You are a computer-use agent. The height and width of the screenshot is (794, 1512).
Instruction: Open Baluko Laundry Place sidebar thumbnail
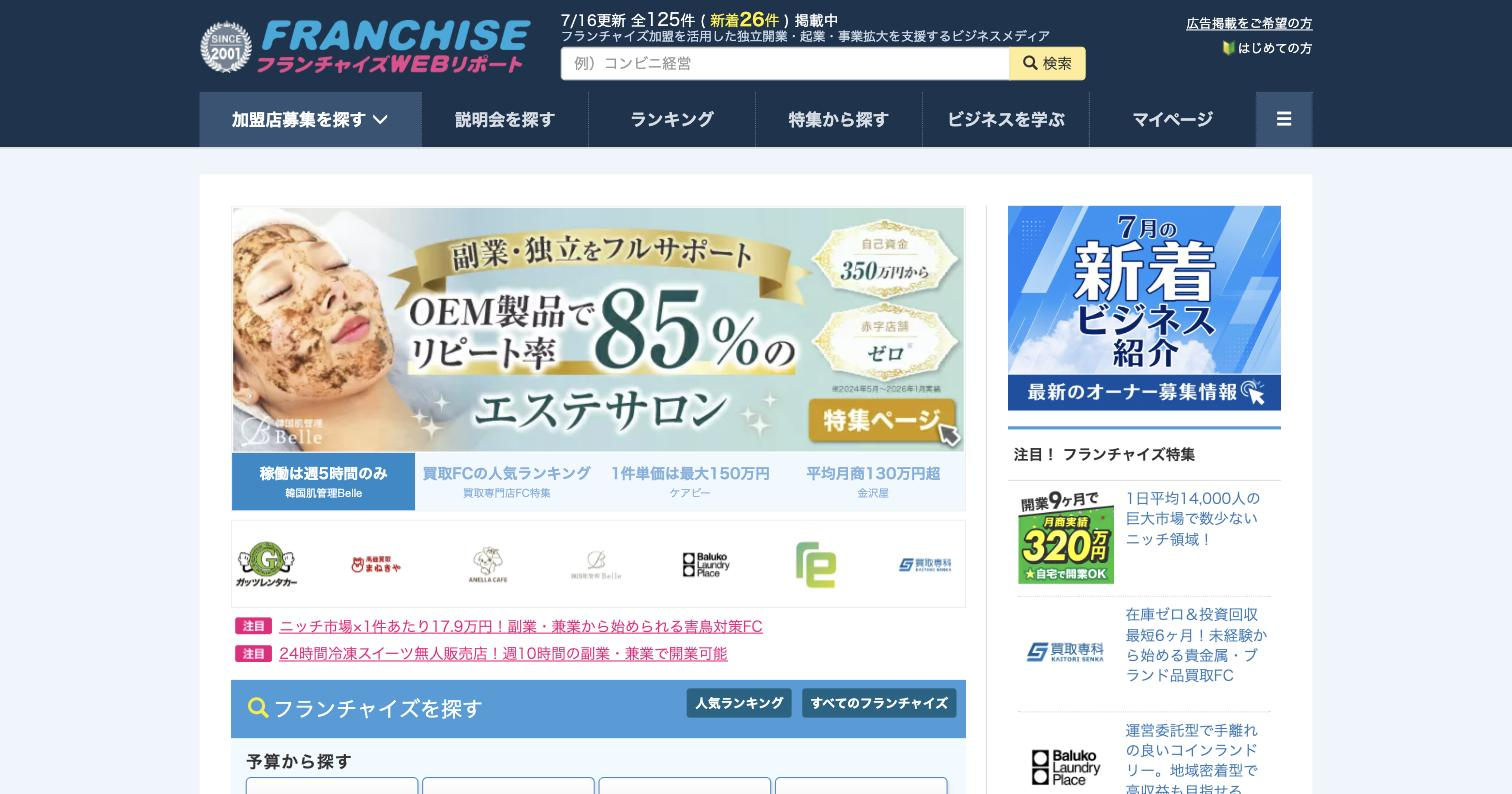(x=1066, y=768)
